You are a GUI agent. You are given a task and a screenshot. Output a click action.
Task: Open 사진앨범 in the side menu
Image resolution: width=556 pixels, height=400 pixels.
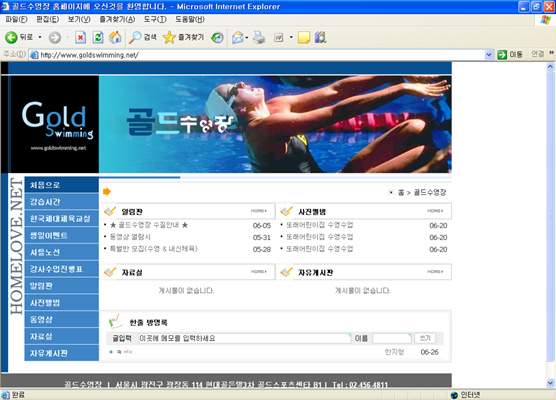click(61, 302)
